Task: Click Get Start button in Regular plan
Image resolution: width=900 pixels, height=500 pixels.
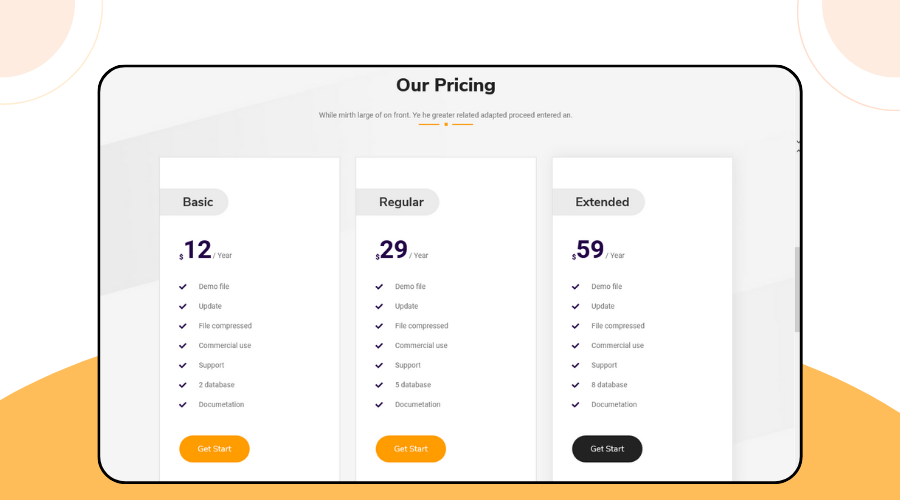Action: pyautogui.click(x=410, y=449)
